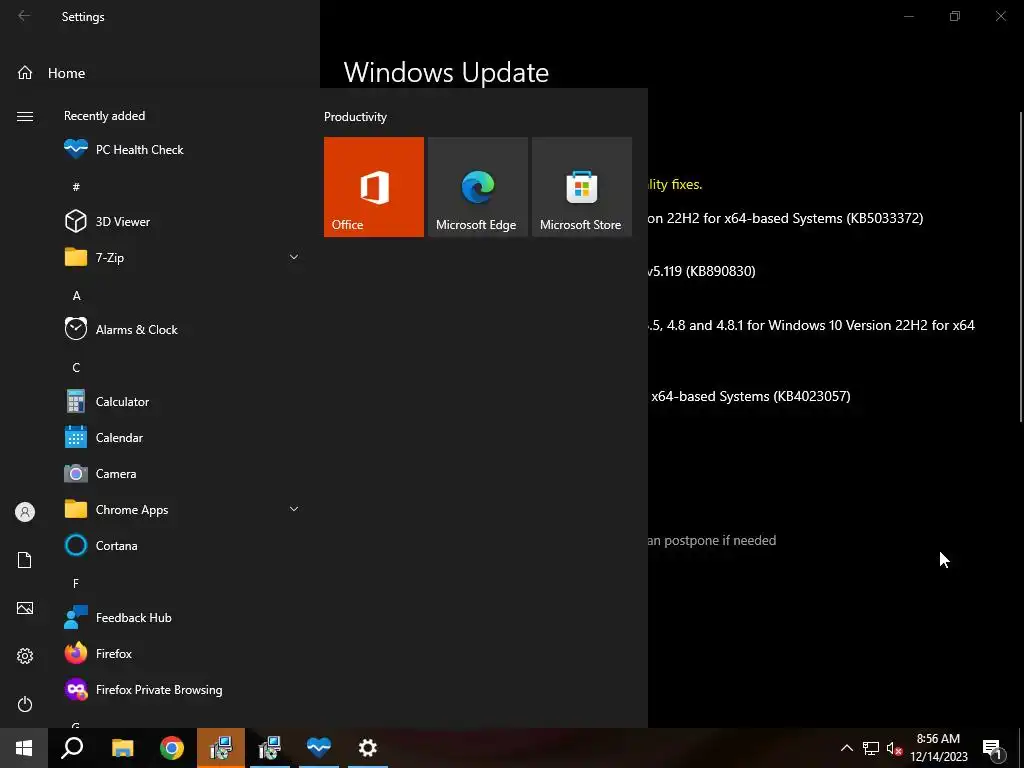Open Action Center notifications icon
Image resolution: width=1024 pixels, height=768 pixels.
(x=992, y=748)
